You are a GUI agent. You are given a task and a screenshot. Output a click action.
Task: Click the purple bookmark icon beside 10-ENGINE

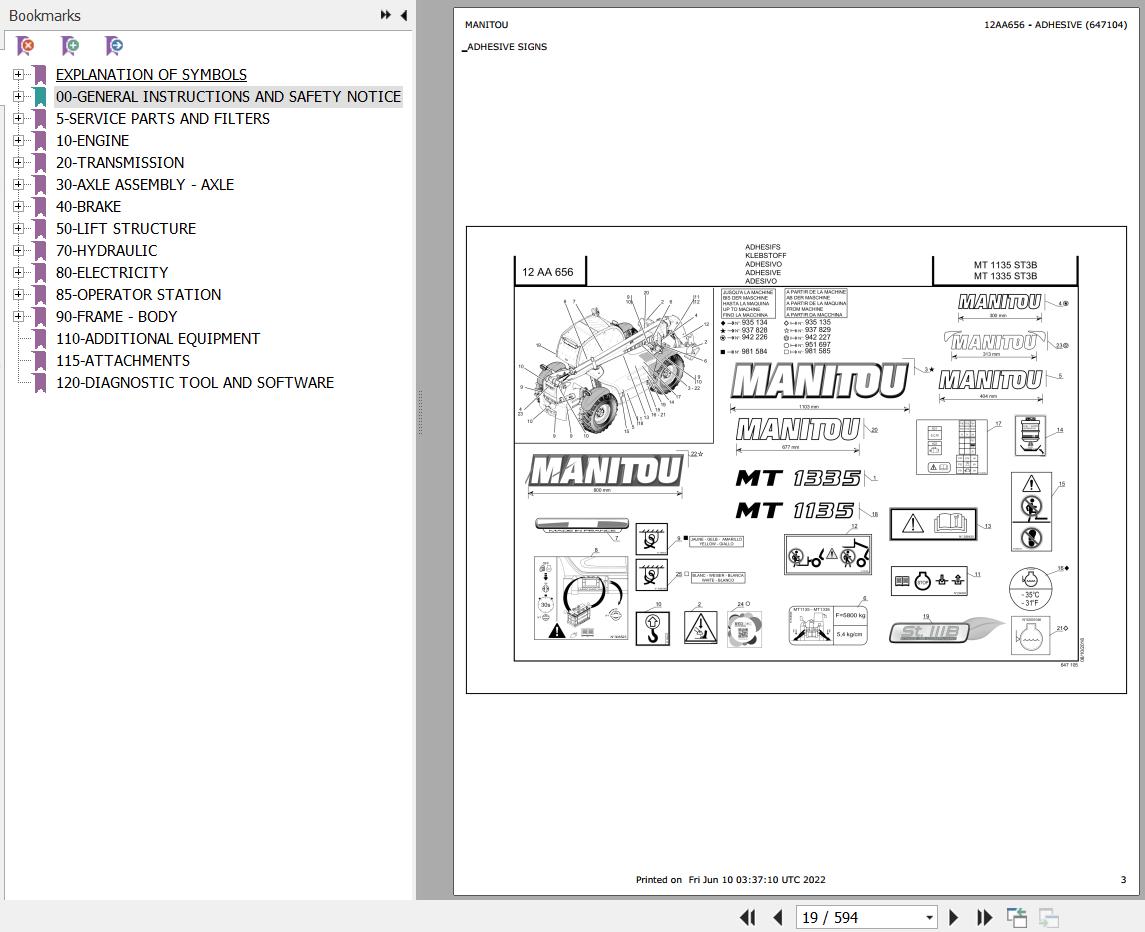[40, 140]
